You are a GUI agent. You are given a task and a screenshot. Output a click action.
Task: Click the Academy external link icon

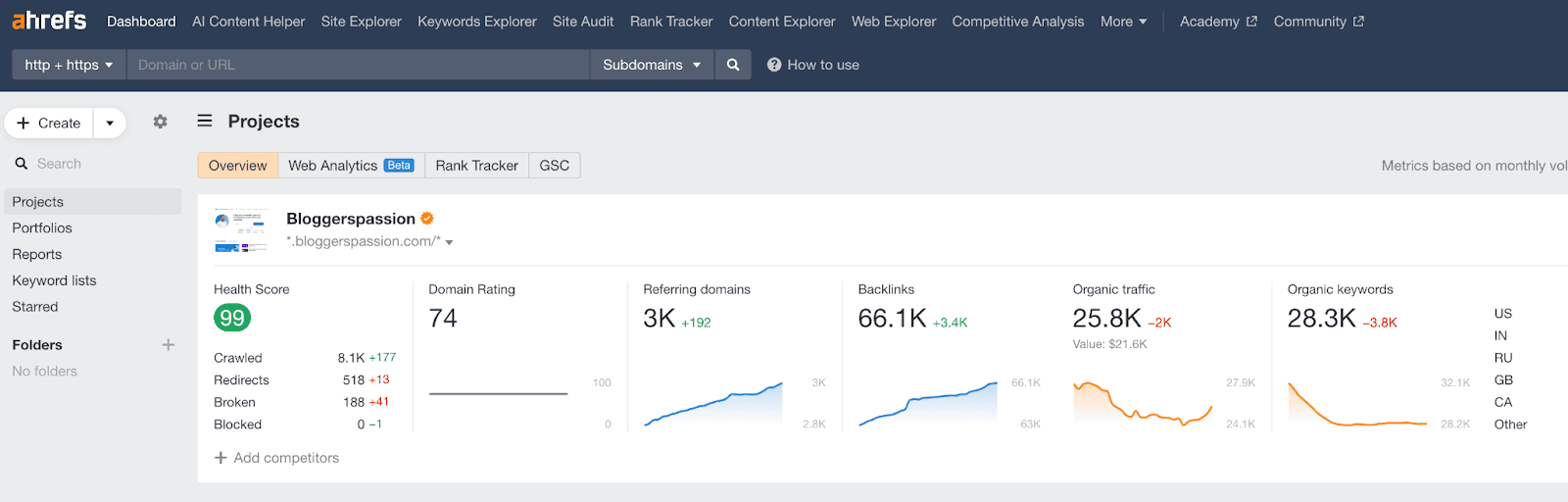click(x=1251, y=21)
